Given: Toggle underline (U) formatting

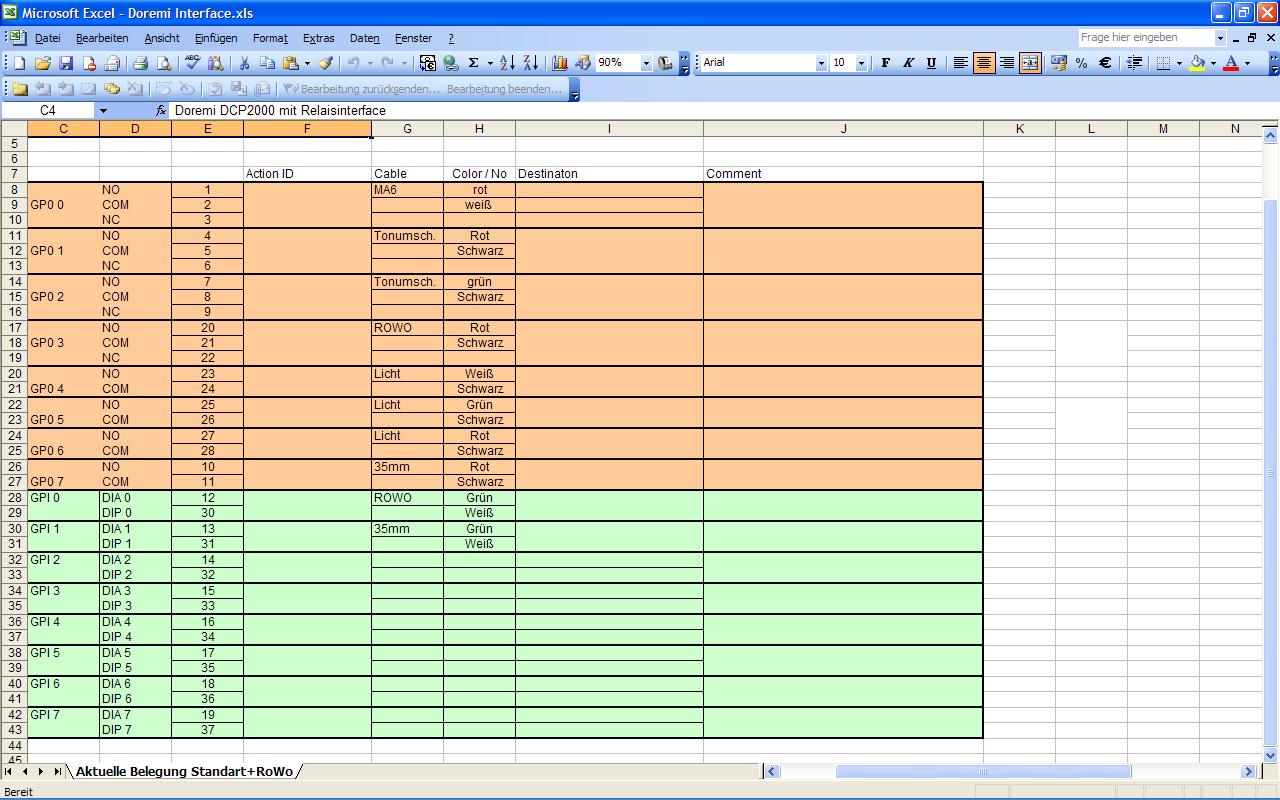Looking at the screenshot, I should [x=931, y=63].
